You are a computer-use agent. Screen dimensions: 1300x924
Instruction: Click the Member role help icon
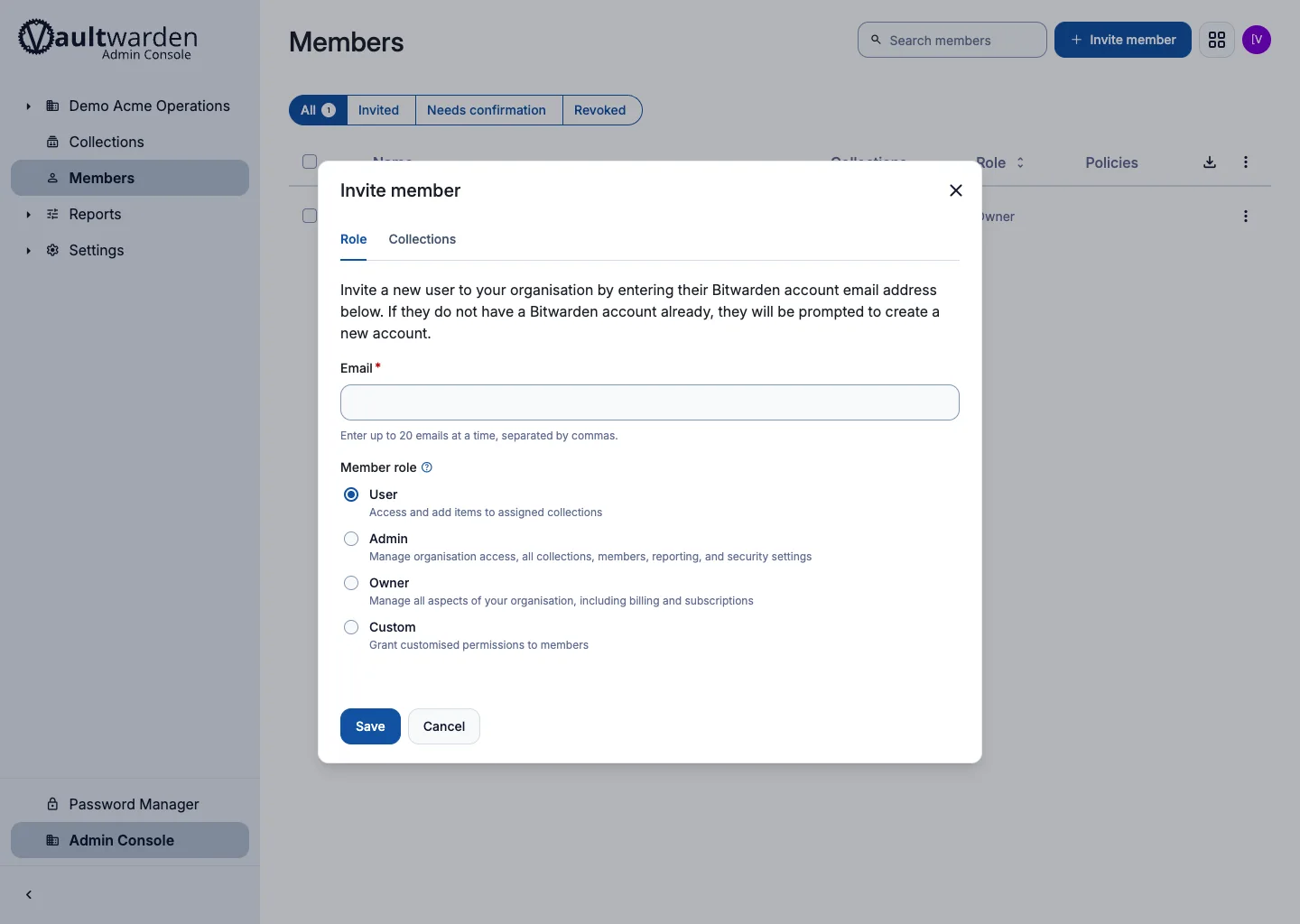tap(427, 467)
